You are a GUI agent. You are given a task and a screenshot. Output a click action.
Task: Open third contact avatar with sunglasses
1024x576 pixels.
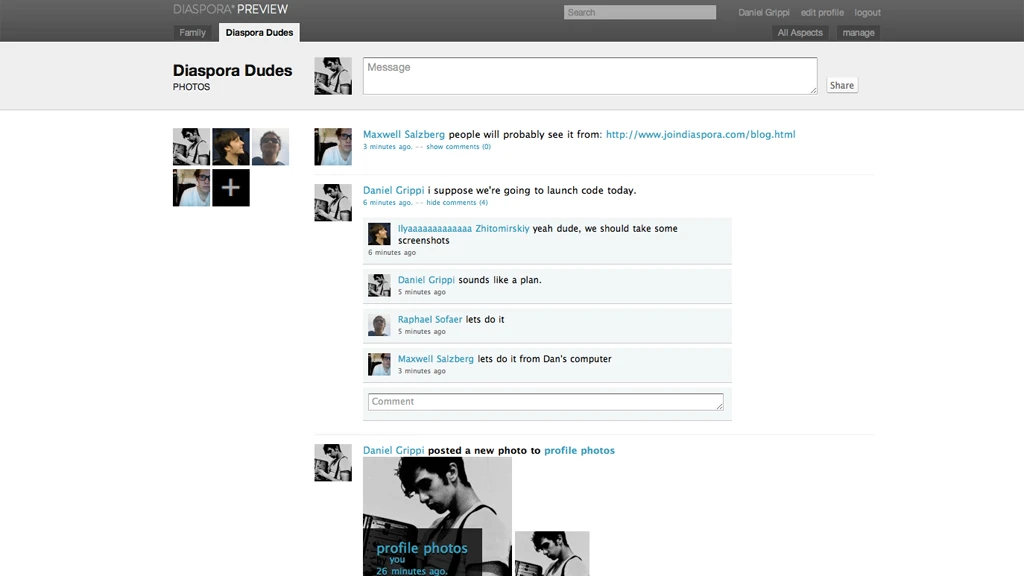pos(270,146)
